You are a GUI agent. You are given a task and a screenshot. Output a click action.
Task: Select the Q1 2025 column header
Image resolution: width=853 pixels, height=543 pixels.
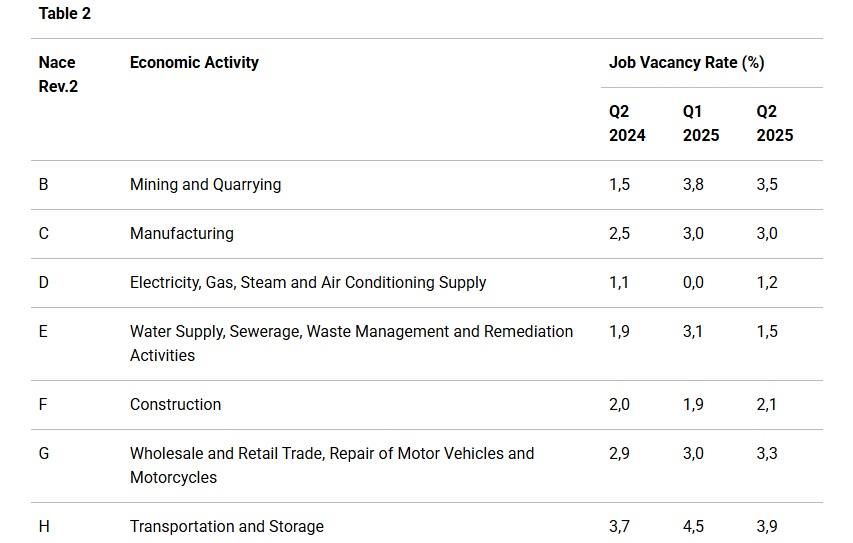[701, 123]
